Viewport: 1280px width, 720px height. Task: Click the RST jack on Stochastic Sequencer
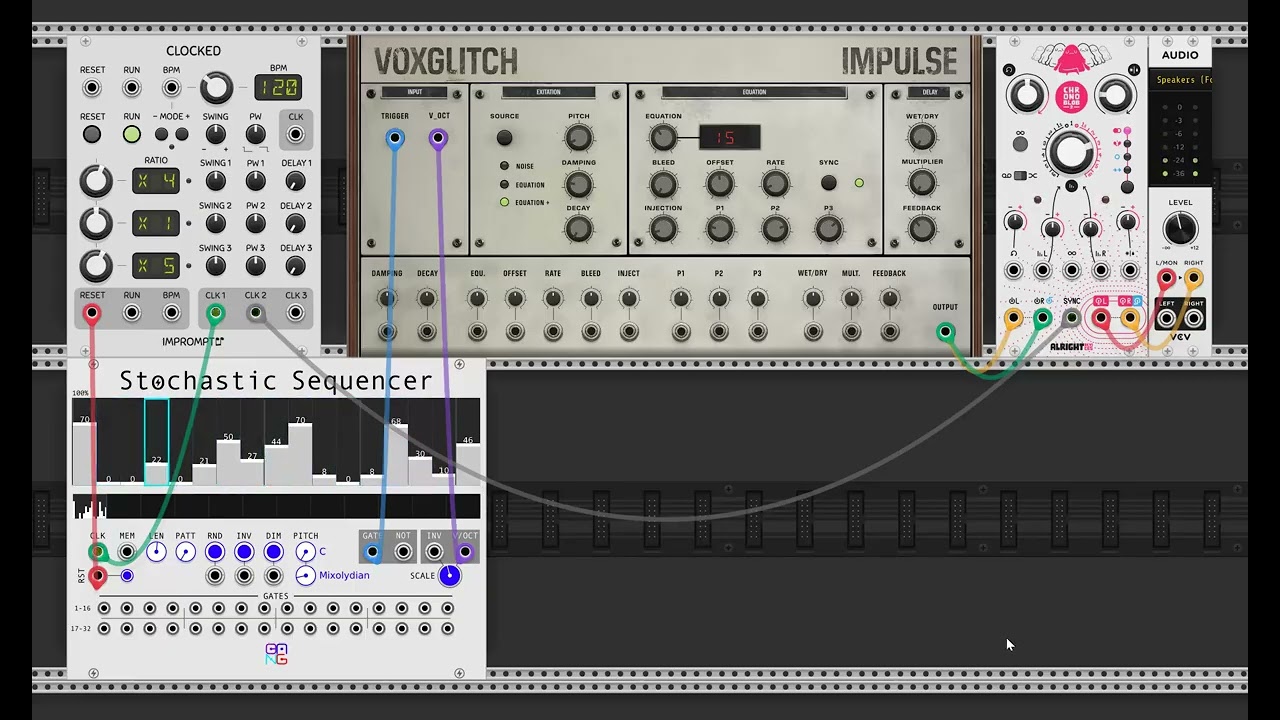97,576
